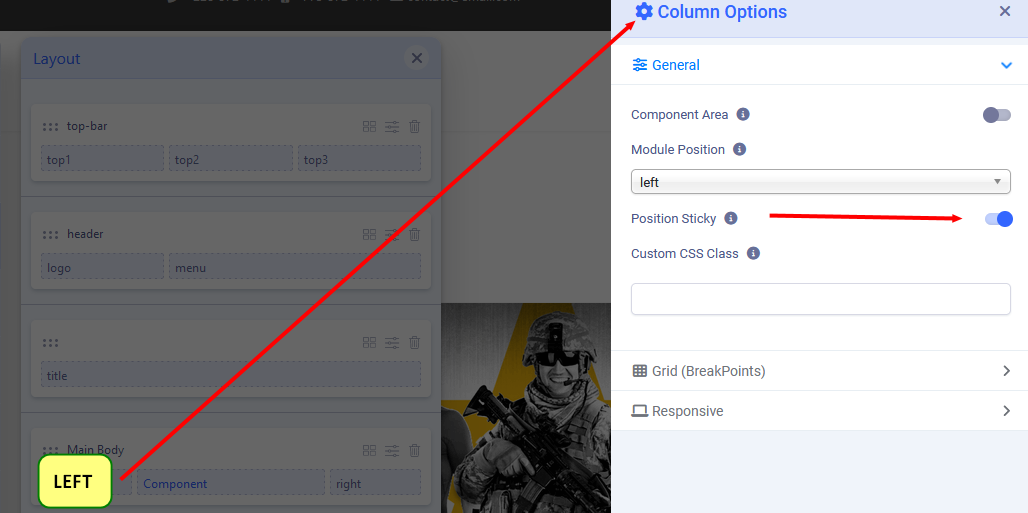
Task: Open settings sliders for header row
Action: click(392, 234)
